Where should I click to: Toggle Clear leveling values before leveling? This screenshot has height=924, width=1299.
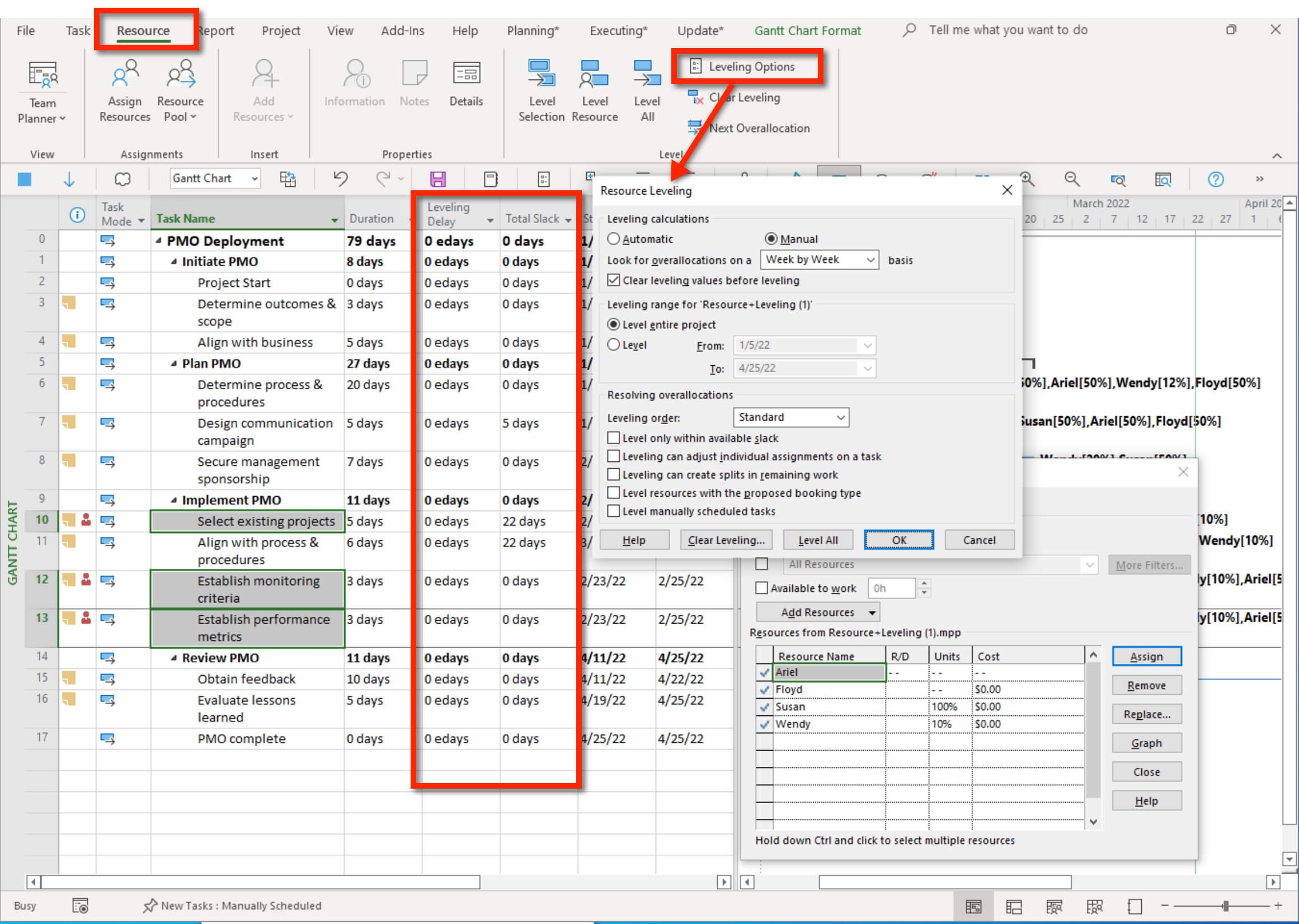pyautogui.click(x=613, y=280)
